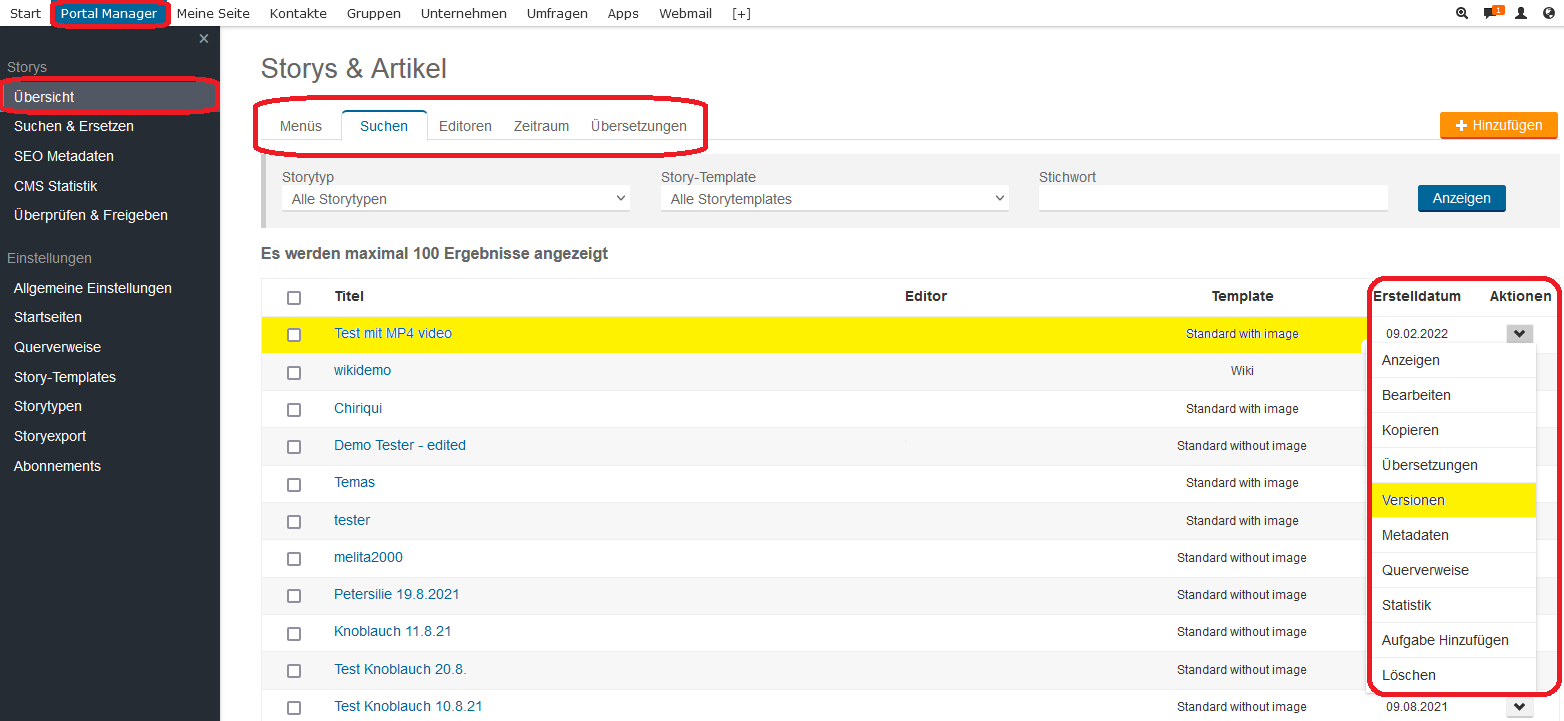Close the sidebar with the X icon
This screenshot has width=1564, height=721.
(x=204, y=39)
